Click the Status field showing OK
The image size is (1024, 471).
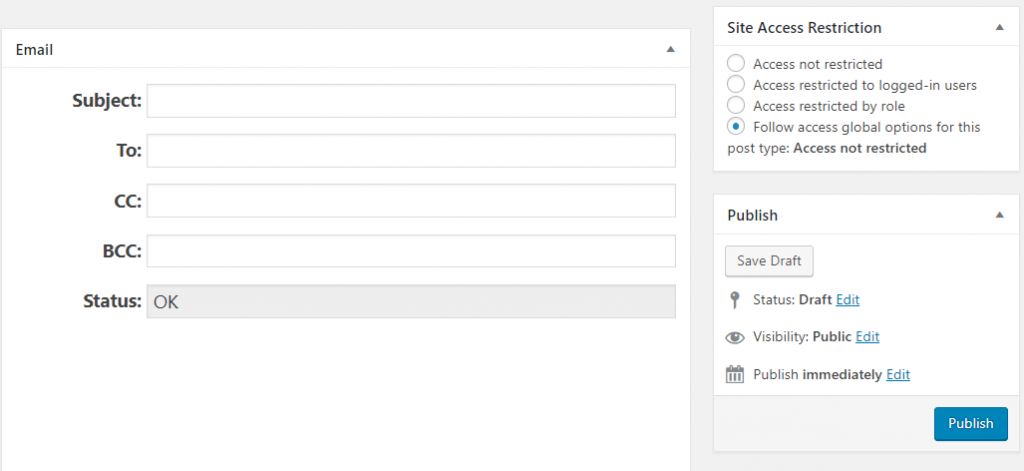411,302
